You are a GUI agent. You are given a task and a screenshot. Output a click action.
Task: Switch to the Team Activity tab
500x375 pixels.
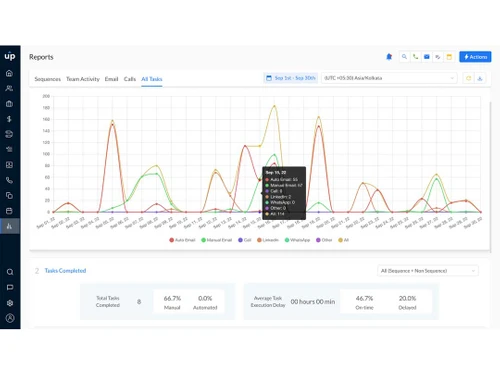(x=83, y=79)
